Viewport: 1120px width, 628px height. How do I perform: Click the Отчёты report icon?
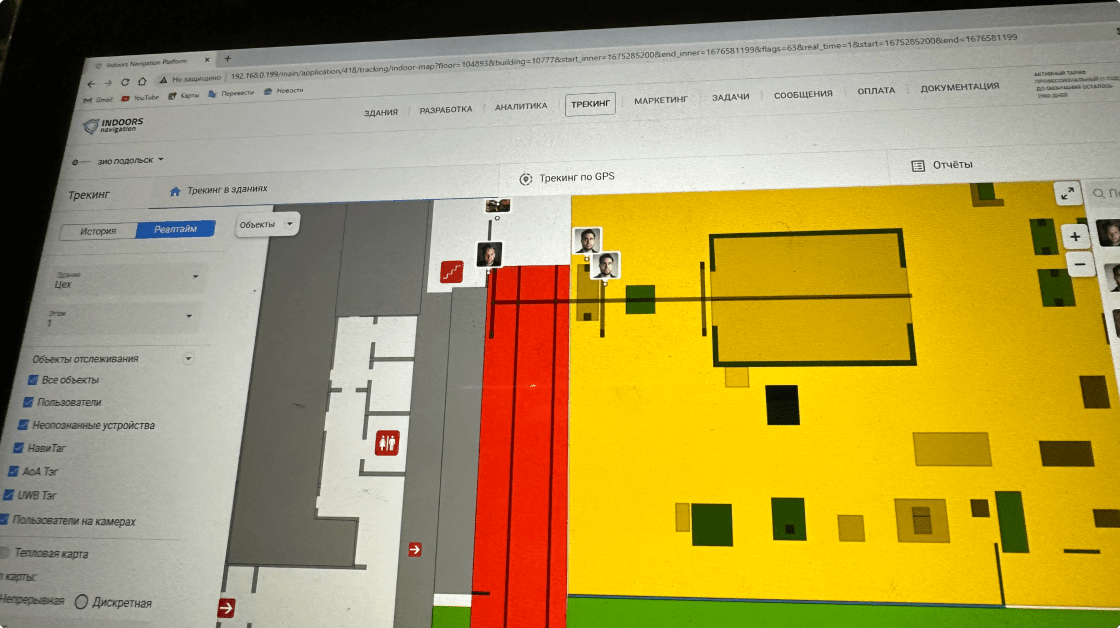click(x=918, y=166)
